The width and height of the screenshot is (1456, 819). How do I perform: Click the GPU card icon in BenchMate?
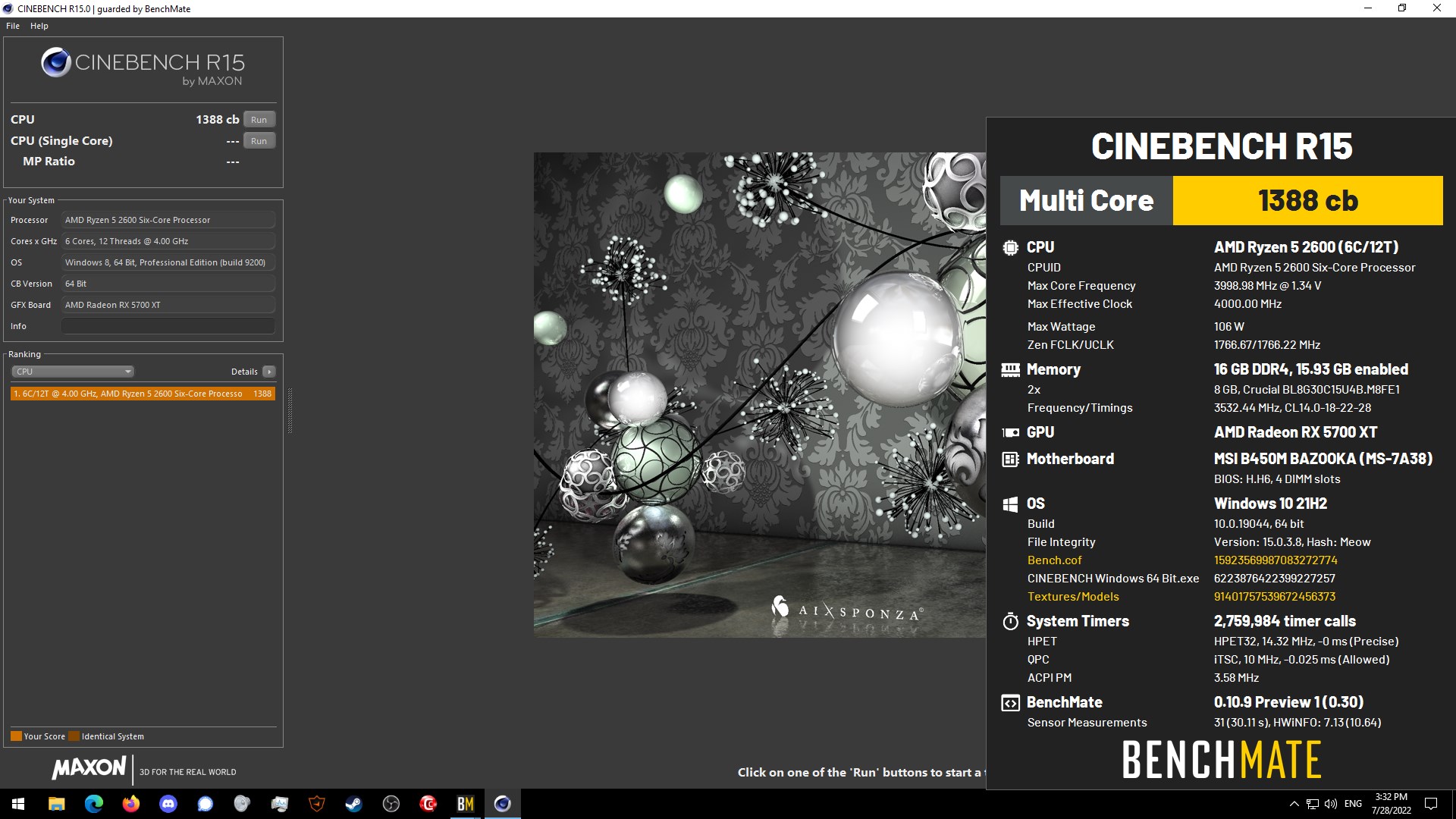tap(1010, 432)
